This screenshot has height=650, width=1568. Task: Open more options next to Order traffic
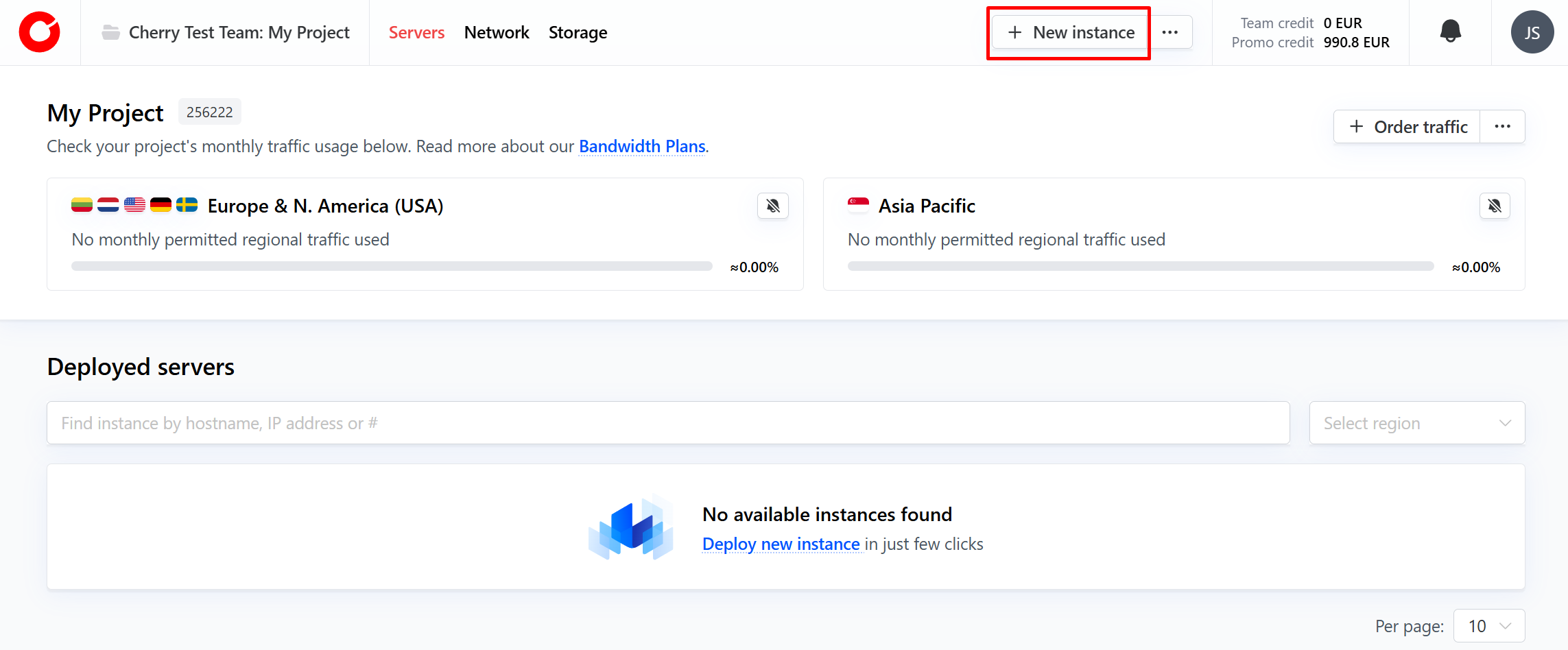pyautogui.click(x=1502, y=127)
